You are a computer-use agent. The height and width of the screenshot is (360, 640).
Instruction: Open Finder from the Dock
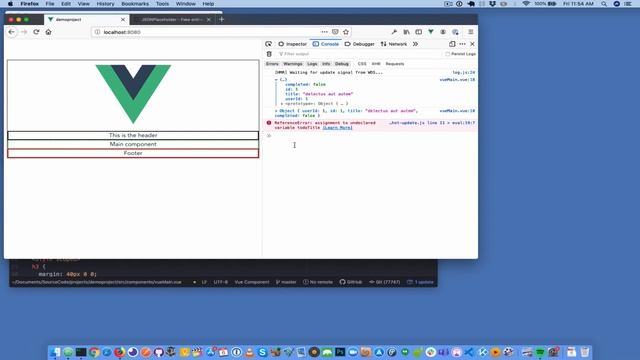point(55,352)
